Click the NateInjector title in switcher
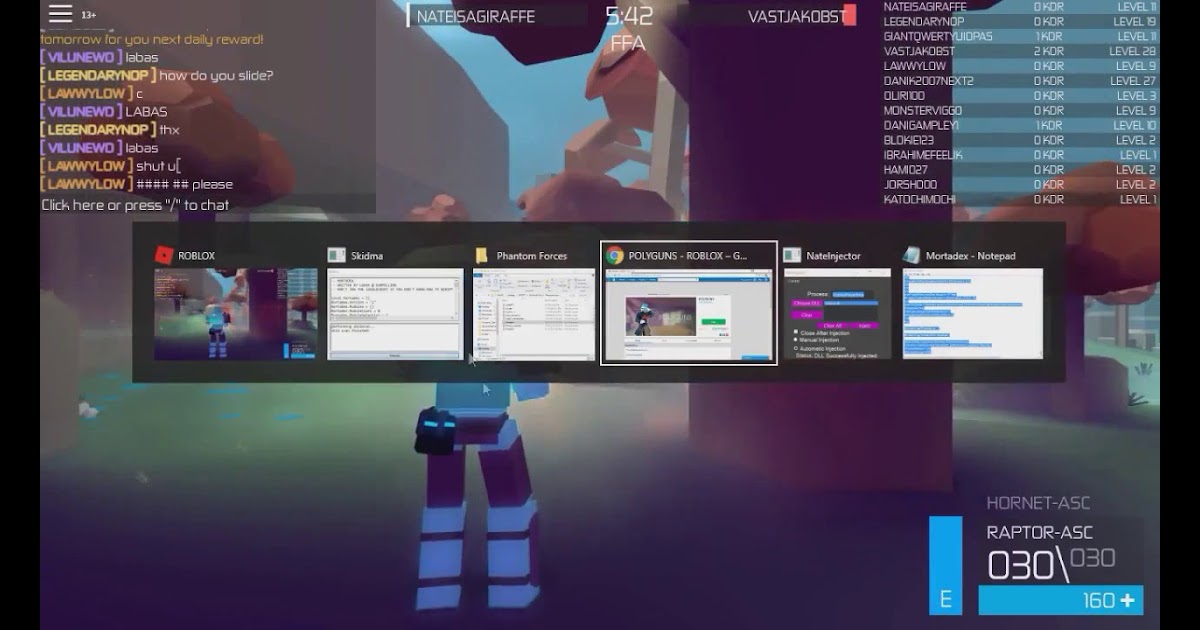1200x630 pixels. (834, 256)
